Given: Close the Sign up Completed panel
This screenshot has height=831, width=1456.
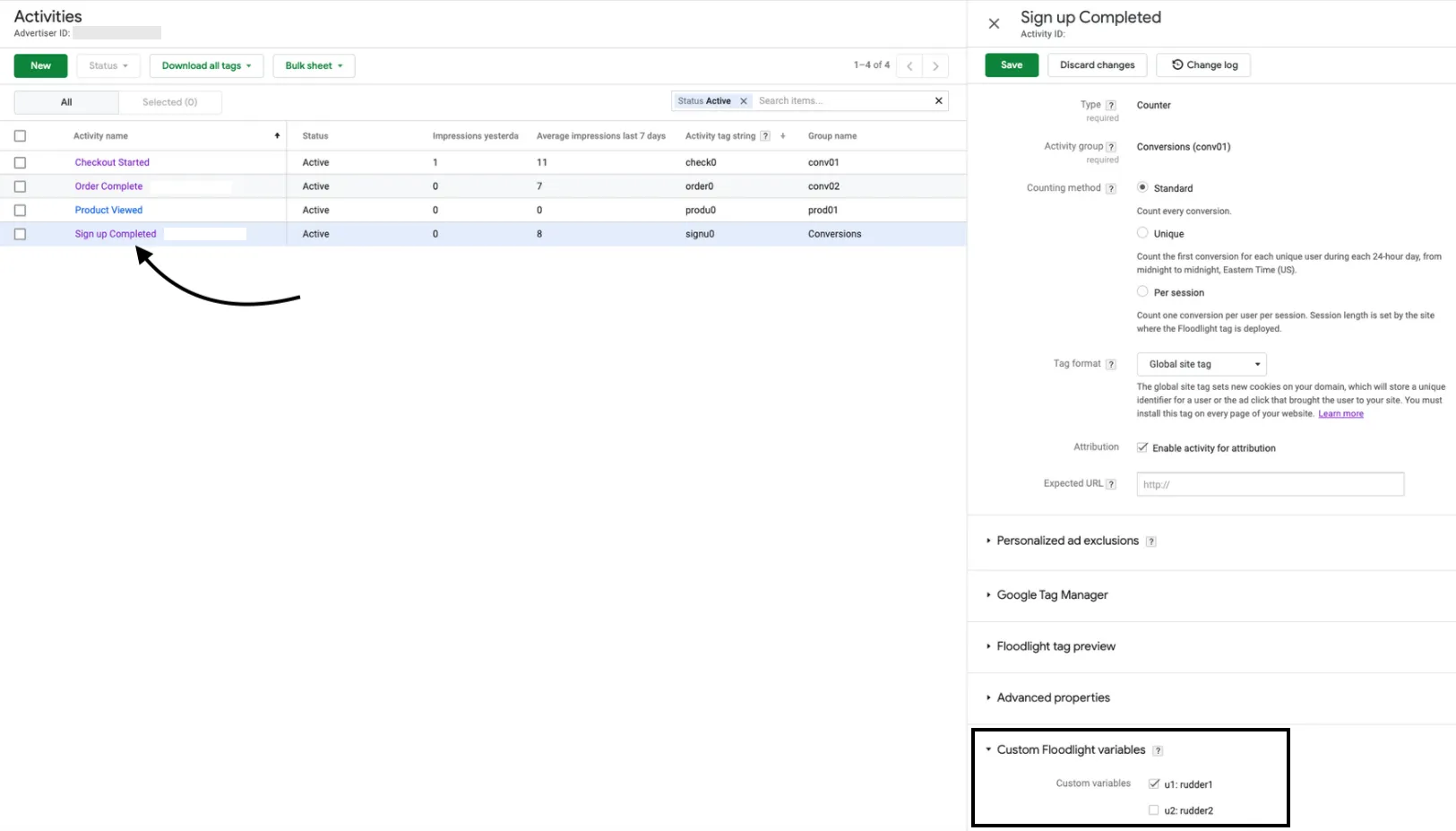Looking at the screenshot, I should click(x=994, y=24).
